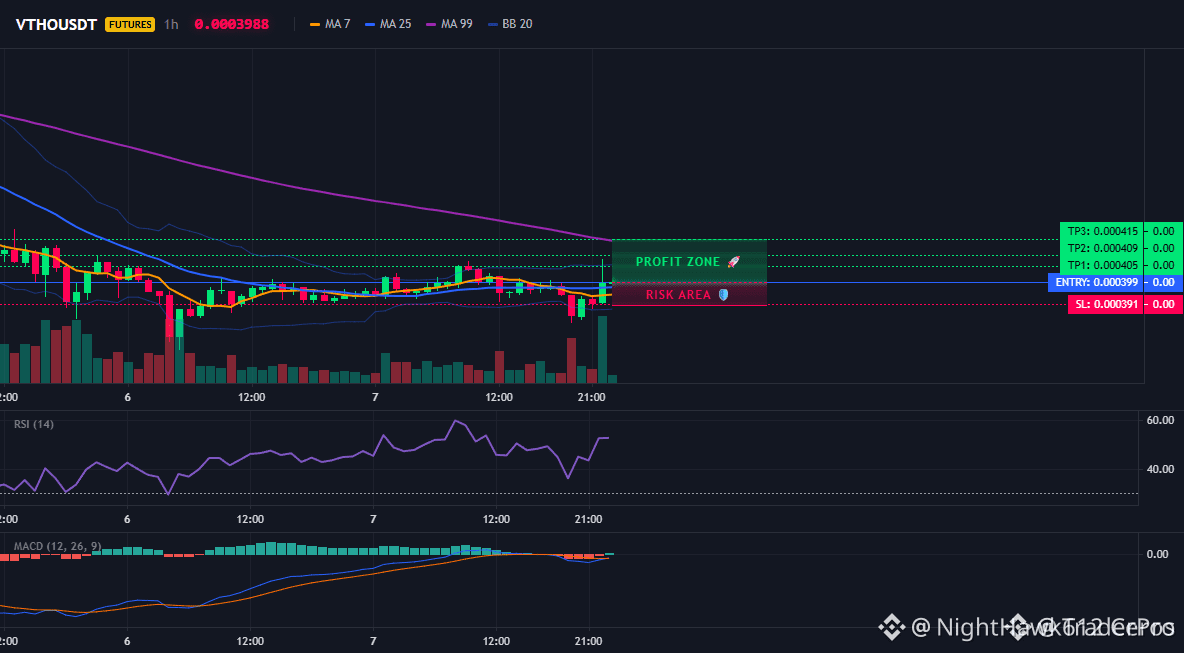Click the rocket icon in profit zone
The image size is (1184, 653).
tap(733, 261)
